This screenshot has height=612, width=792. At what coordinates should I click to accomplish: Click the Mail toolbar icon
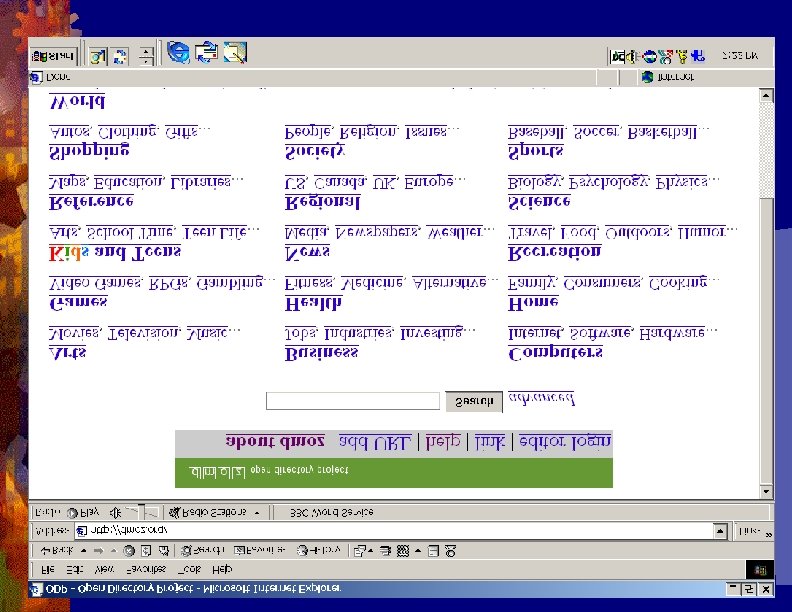click(359, 551)
